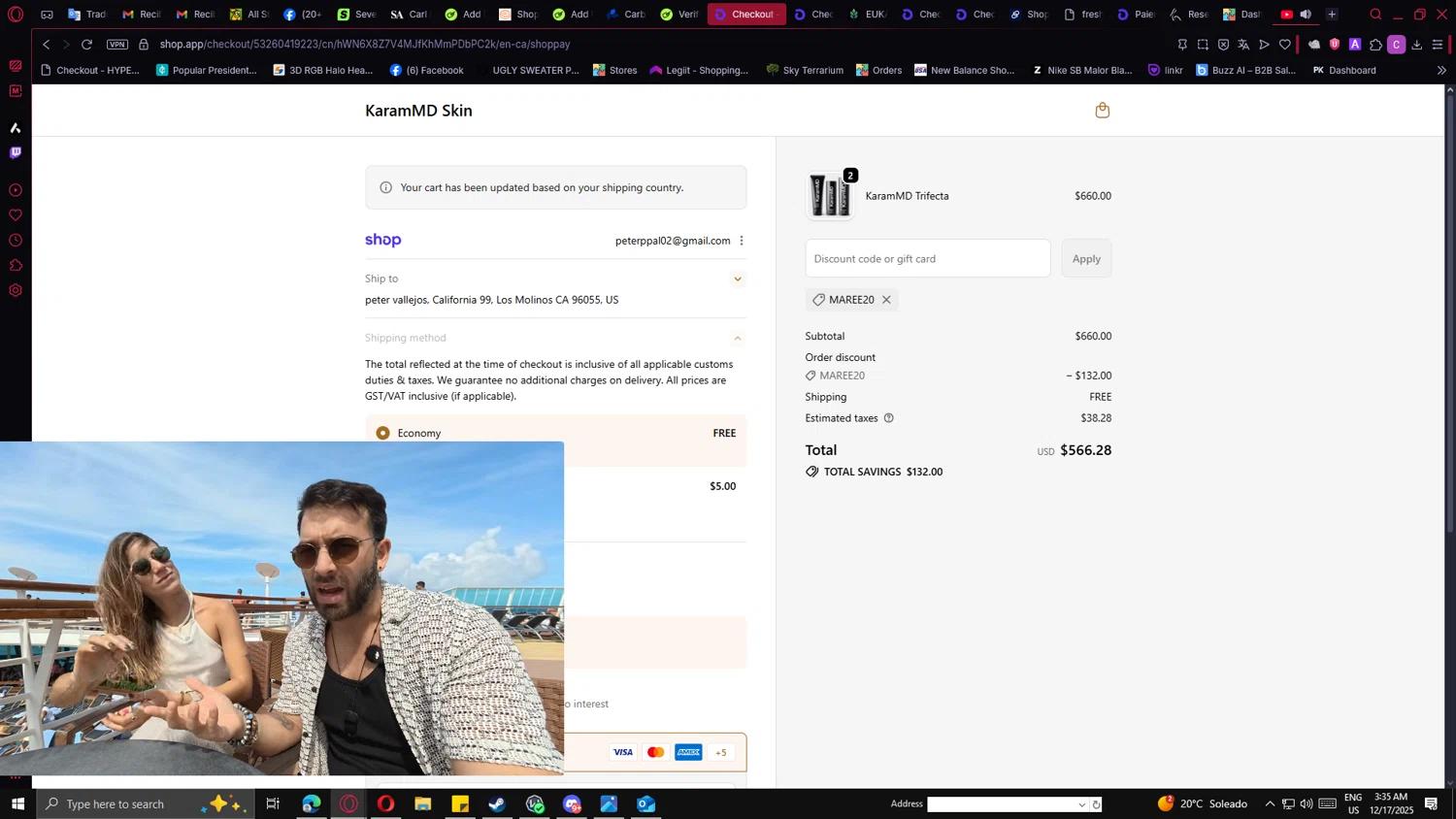Open sidebar history clock icon
This screenshot has width=1456, height=819.
(x=16, y=241)
